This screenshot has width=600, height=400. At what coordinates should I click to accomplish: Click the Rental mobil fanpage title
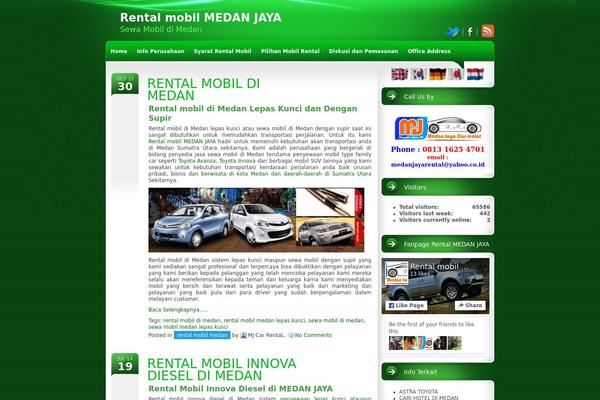(x=439, y=266)
